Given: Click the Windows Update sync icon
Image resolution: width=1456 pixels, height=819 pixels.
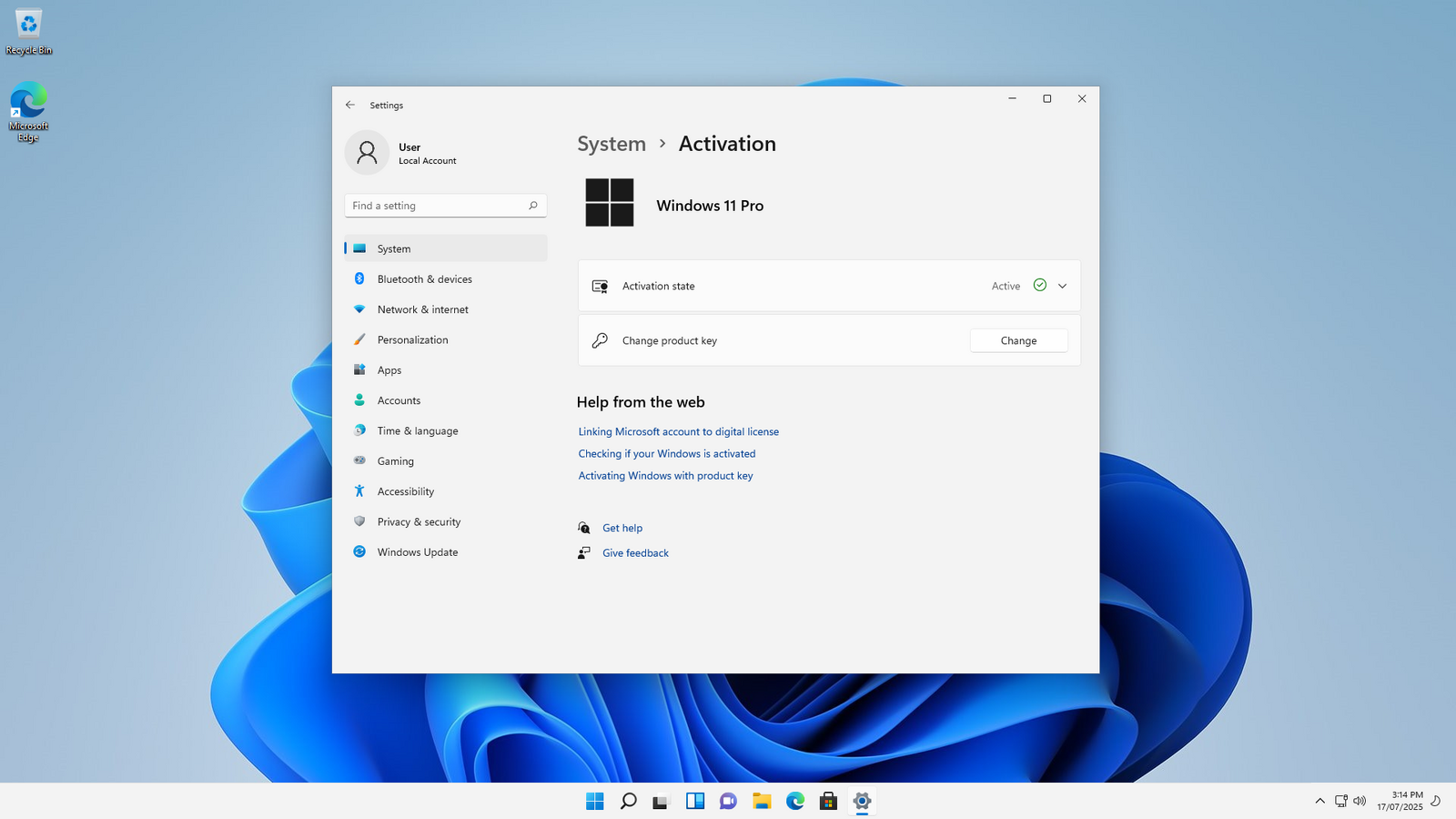Looking at the screenshot, I should click(x=359, y=551).
